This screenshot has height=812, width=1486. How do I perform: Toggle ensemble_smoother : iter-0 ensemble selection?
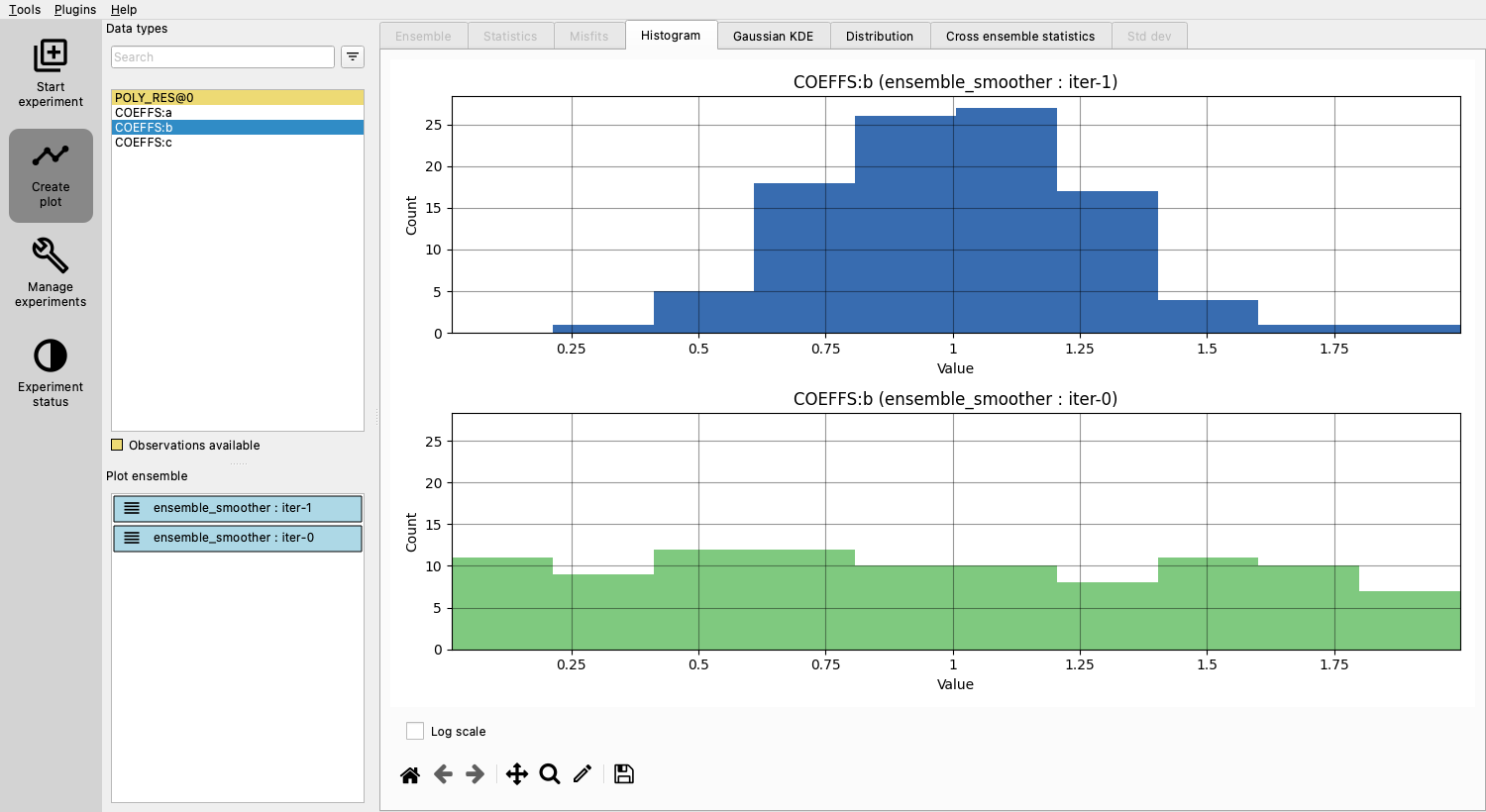[x=238, y=538]
